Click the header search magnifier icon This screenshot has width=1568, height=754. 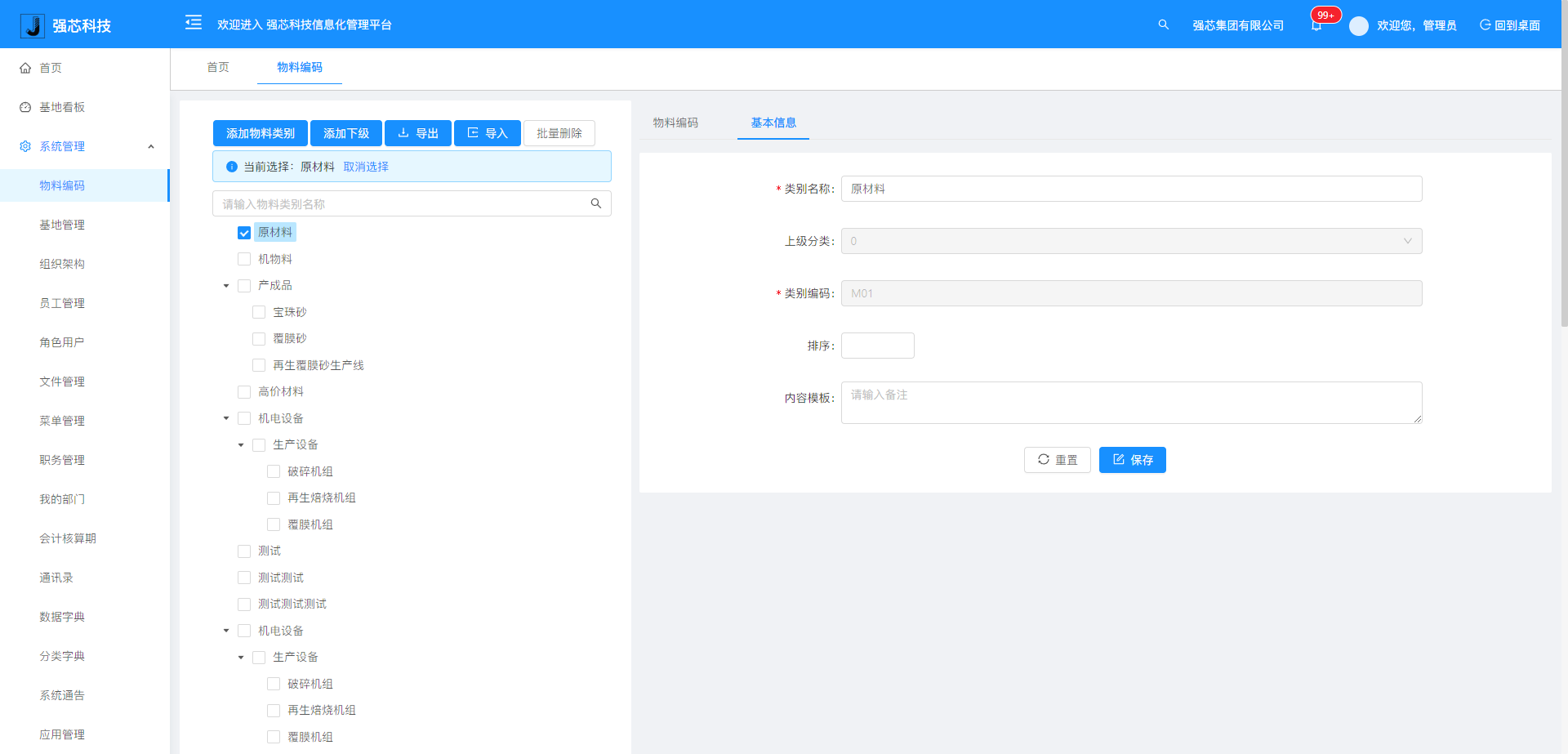tap(1163, 25)
